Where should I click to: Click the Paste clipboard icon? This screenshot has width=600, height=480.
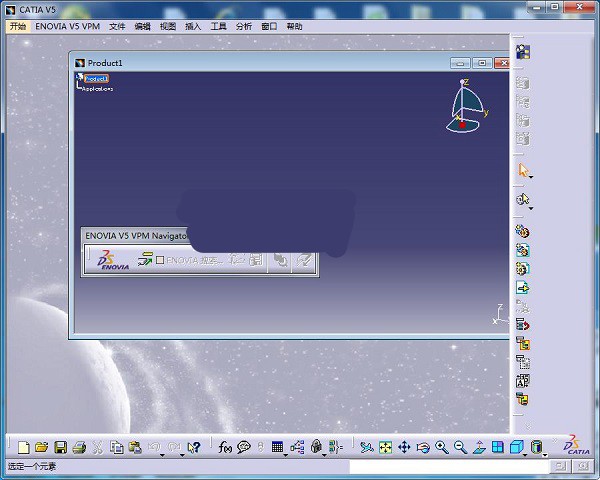(135, 447)
